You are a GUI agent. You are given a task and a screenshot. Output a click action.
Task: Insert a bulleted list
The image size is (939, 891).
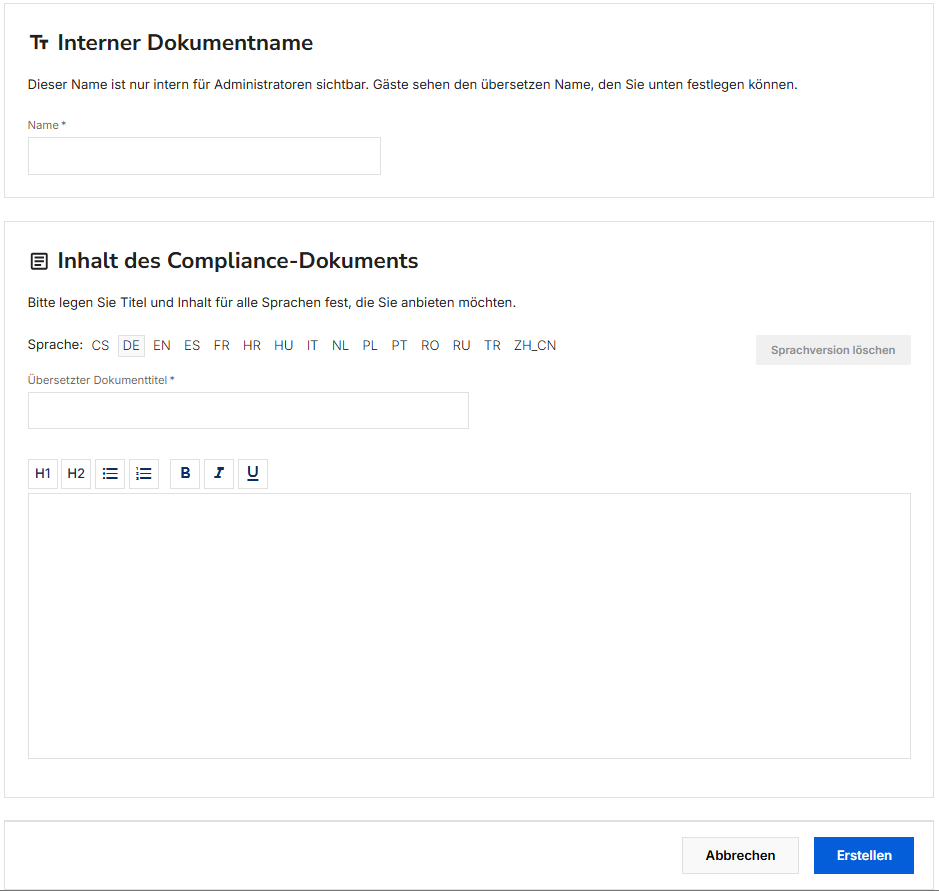(x=110, y=474)
